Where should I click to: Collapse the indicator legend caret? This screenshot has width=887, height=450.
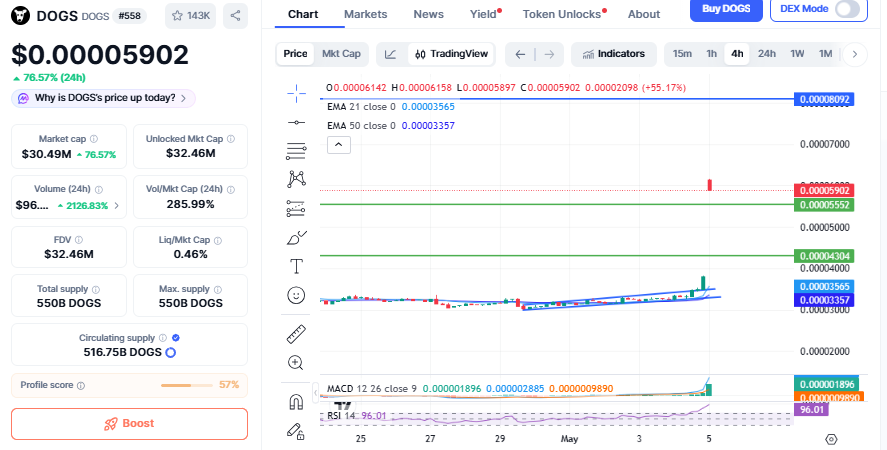click(x=339, y=145)
